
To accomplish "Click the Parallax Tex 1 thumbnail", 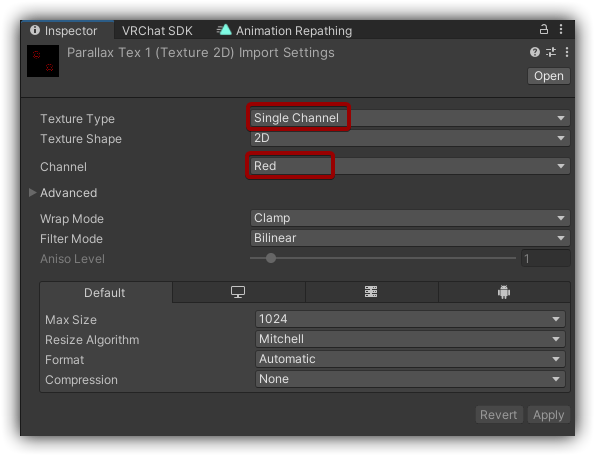I will (43, 61).
